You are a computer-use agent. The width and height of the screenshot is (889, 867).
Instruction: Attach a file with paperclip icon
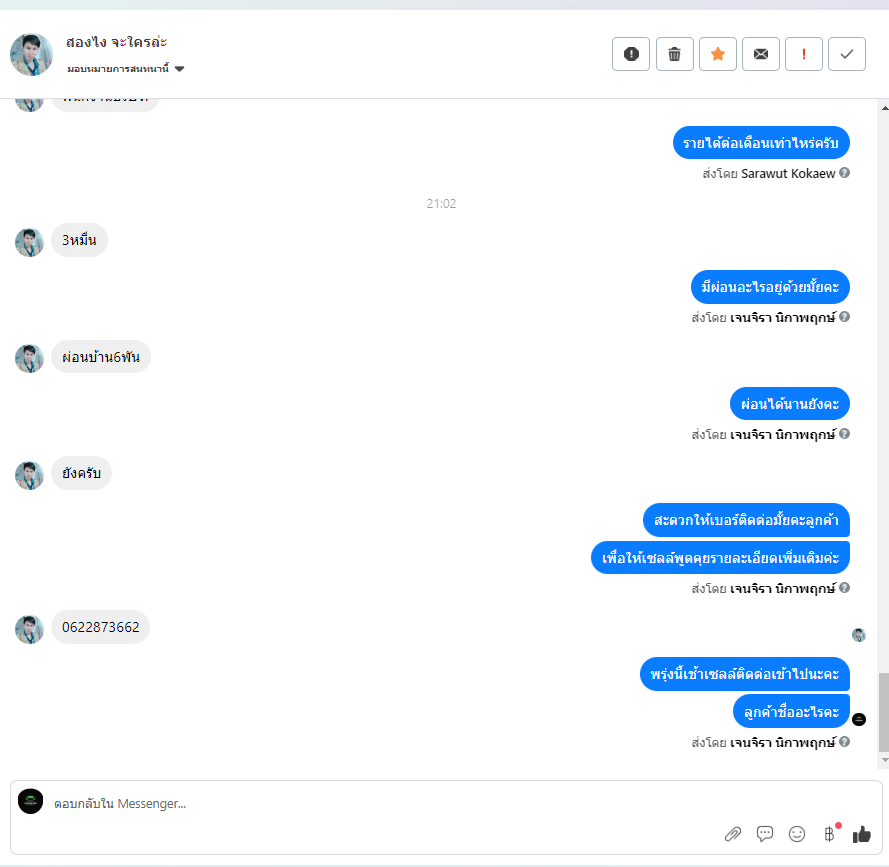click(733, 834)
